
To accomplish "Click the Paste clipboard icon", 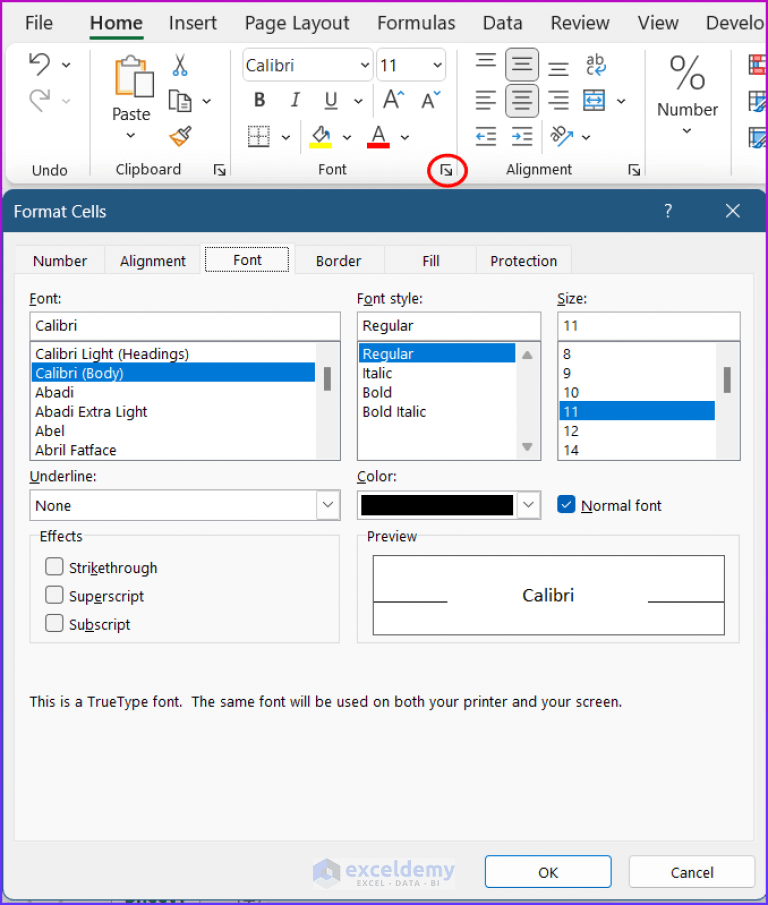I will point(134,76).
